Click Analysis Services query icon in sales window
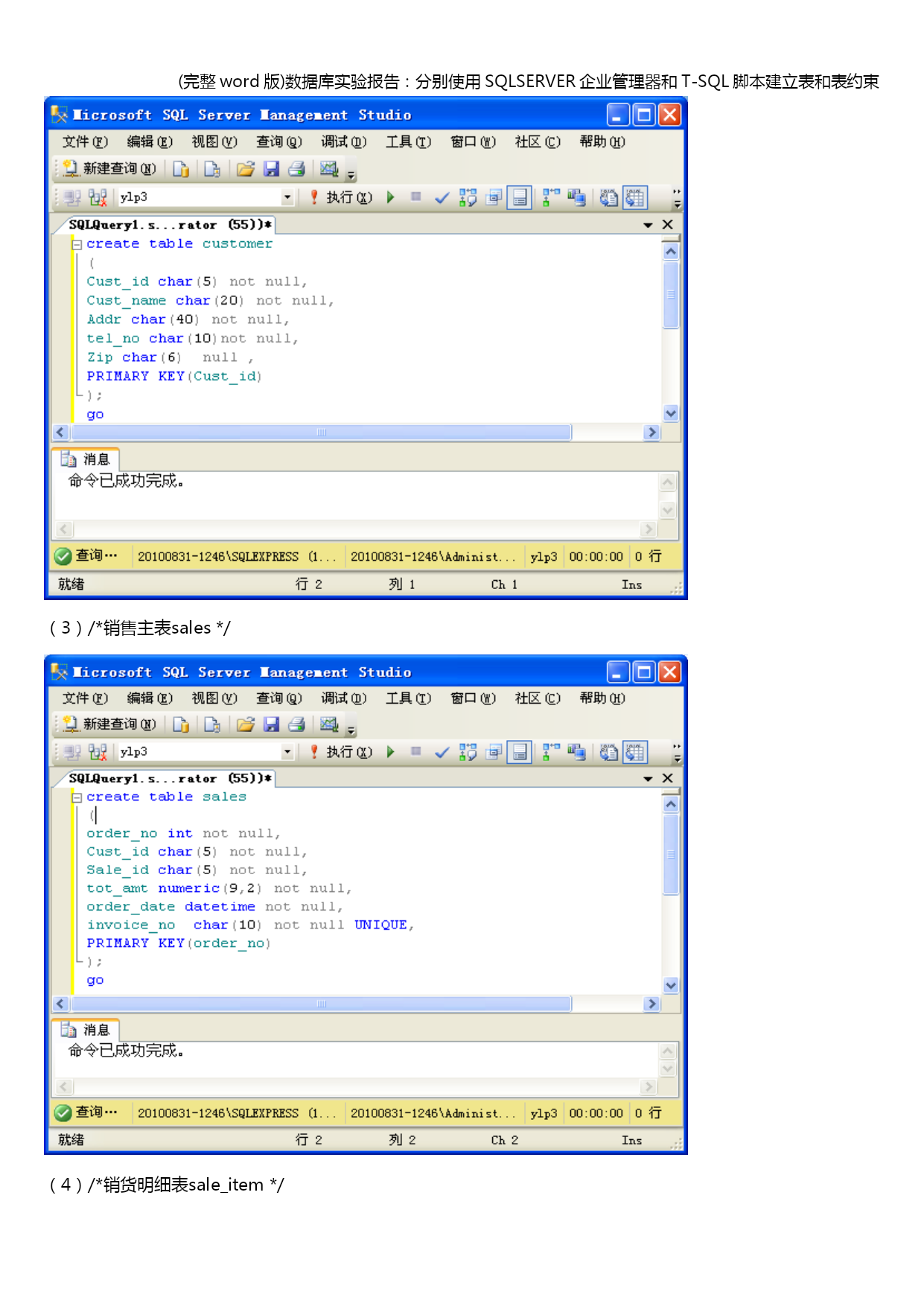This screenshot has height=1306, width=924. point(212,724)
